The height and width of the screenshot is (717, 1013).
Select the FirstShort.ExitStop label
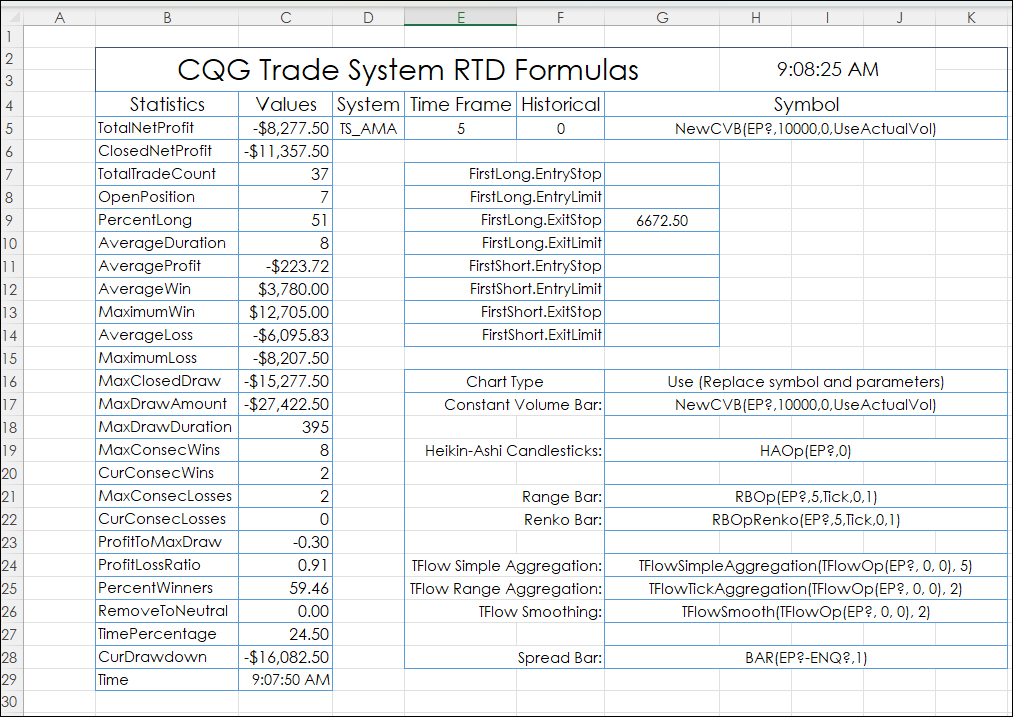[x=505, y=312]
